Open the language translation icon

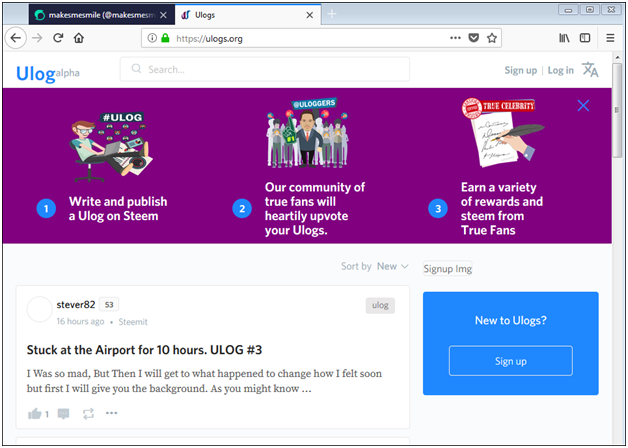click(x=590, y=70)
